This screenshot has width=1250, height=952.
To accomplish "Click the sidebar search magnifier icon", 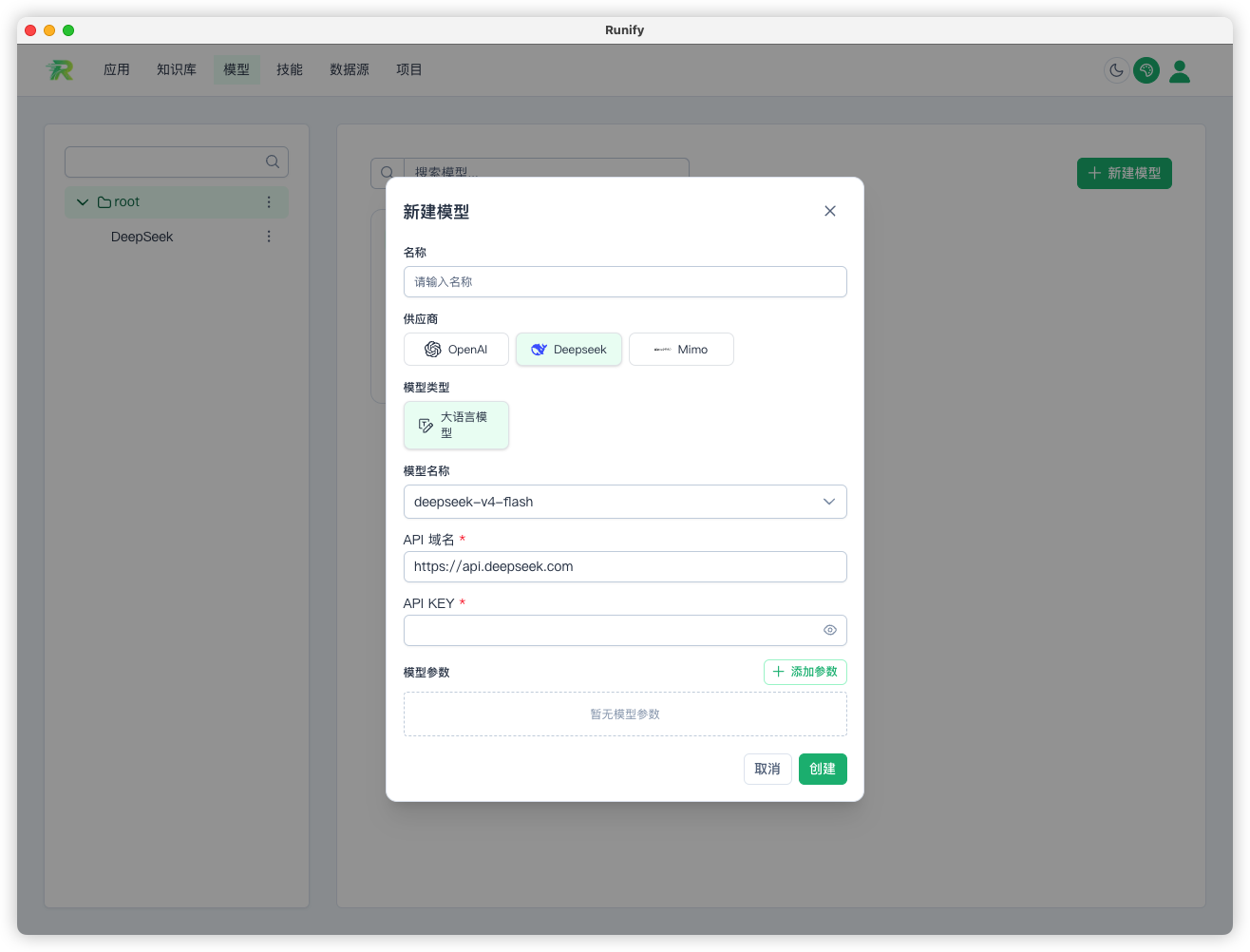I will tap(273, 162).
